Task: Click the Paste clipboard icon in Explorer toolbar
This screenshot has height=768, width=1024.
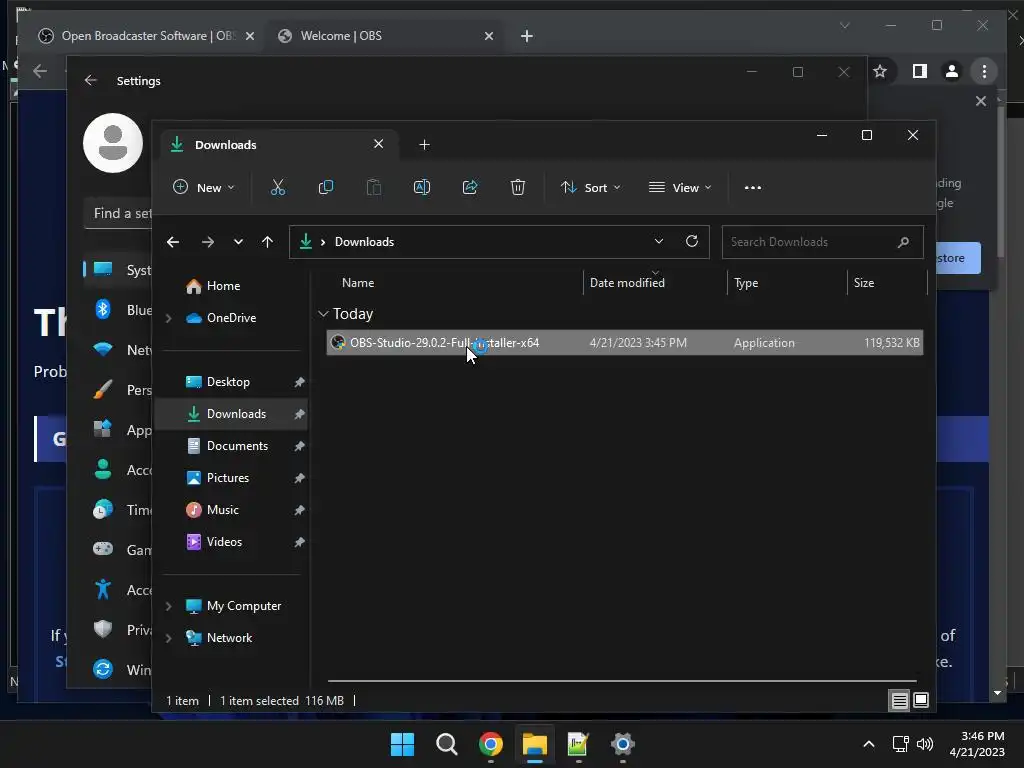Action: [x=374, y=187]
